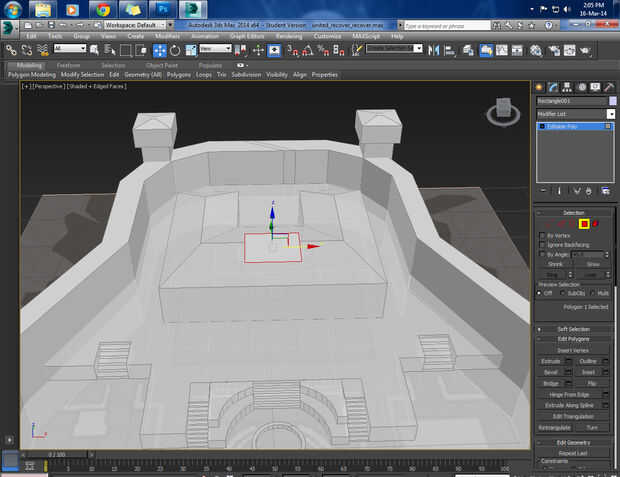Click the object color swatch beside Rectangle001

coord(612,100)
